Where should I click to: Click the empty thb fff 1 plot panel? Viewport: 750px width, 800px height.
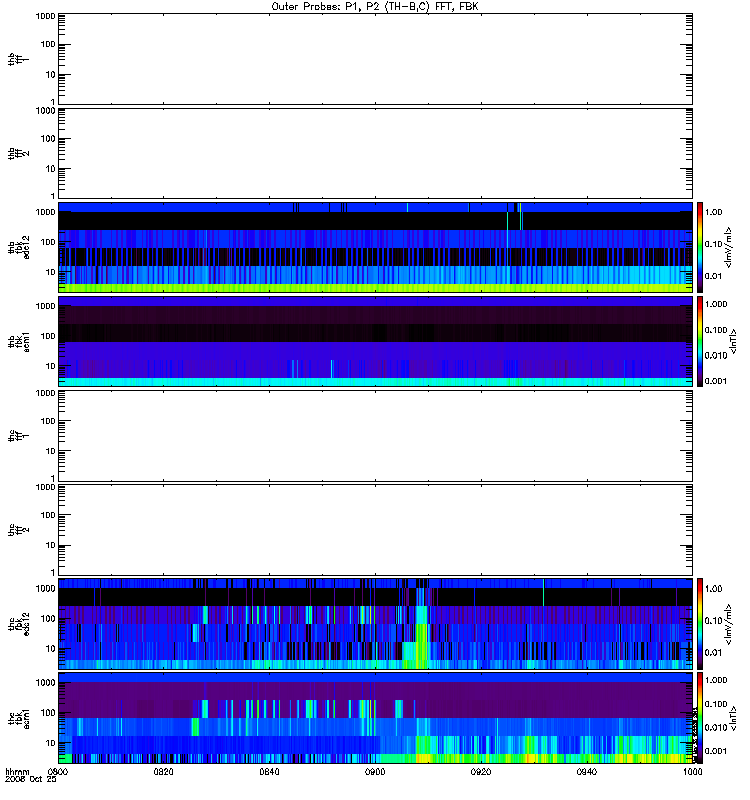[375, 59]
